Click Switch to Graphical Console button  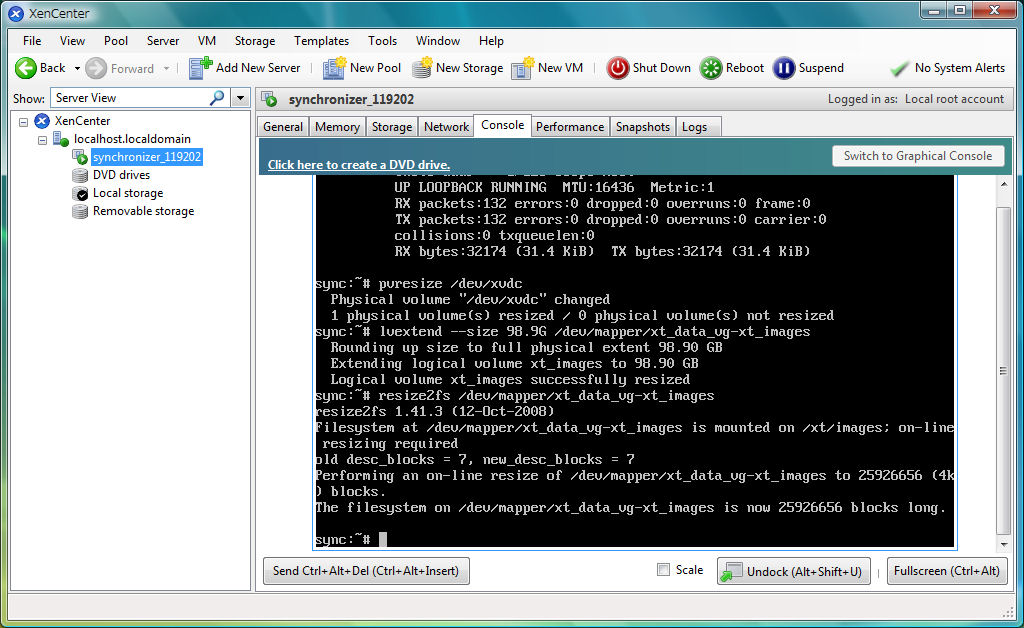917,156
